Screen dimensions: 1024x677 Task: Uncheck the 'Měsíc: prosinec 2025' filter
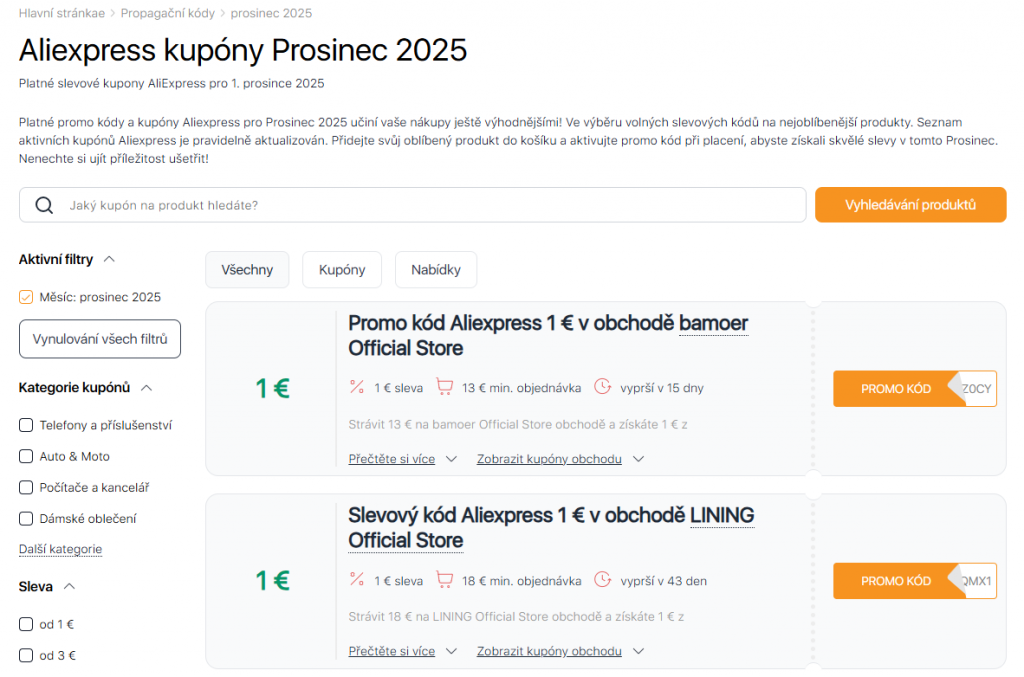click(25, 297)
